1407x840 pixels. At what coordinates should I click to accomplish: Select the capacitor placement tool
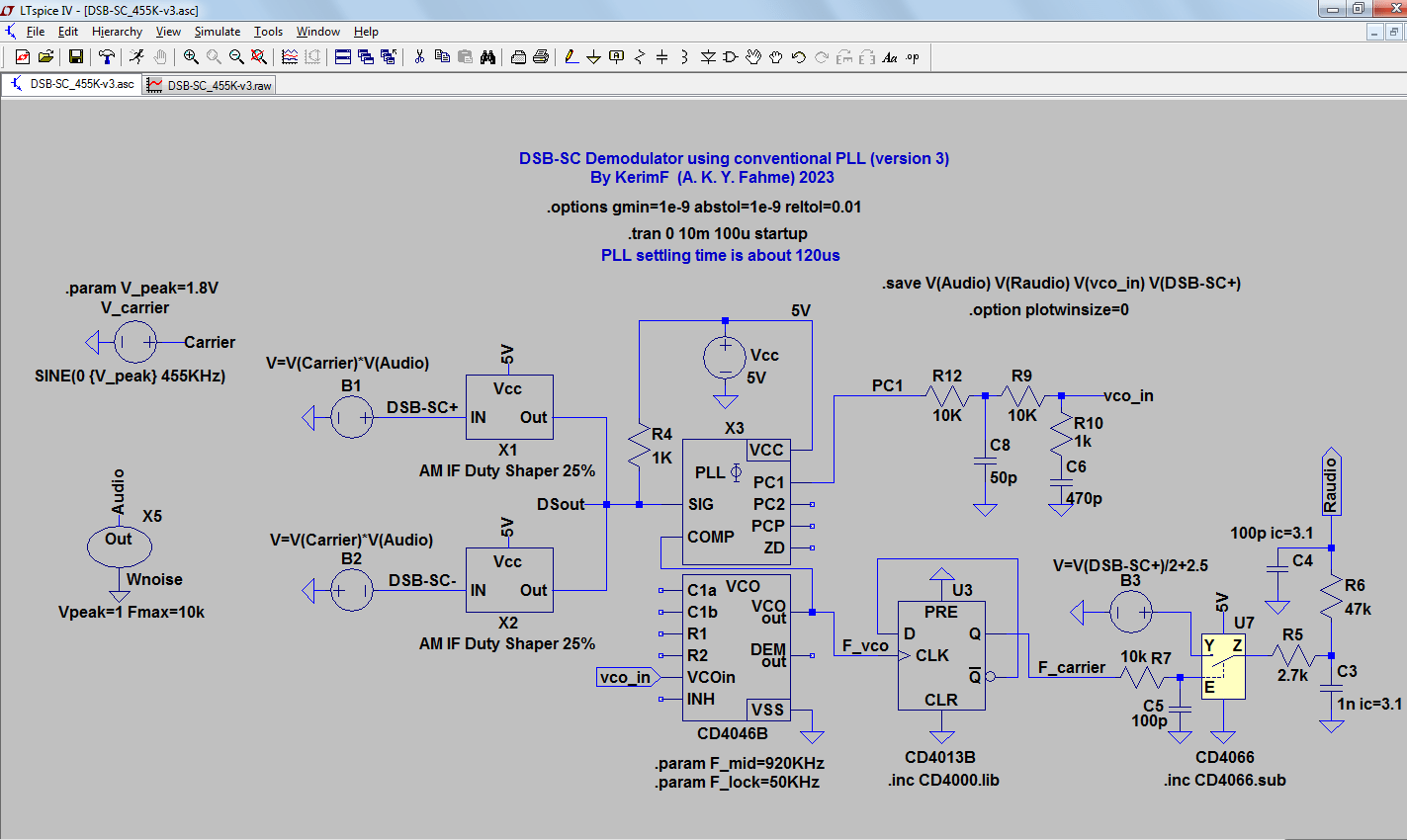661,56
